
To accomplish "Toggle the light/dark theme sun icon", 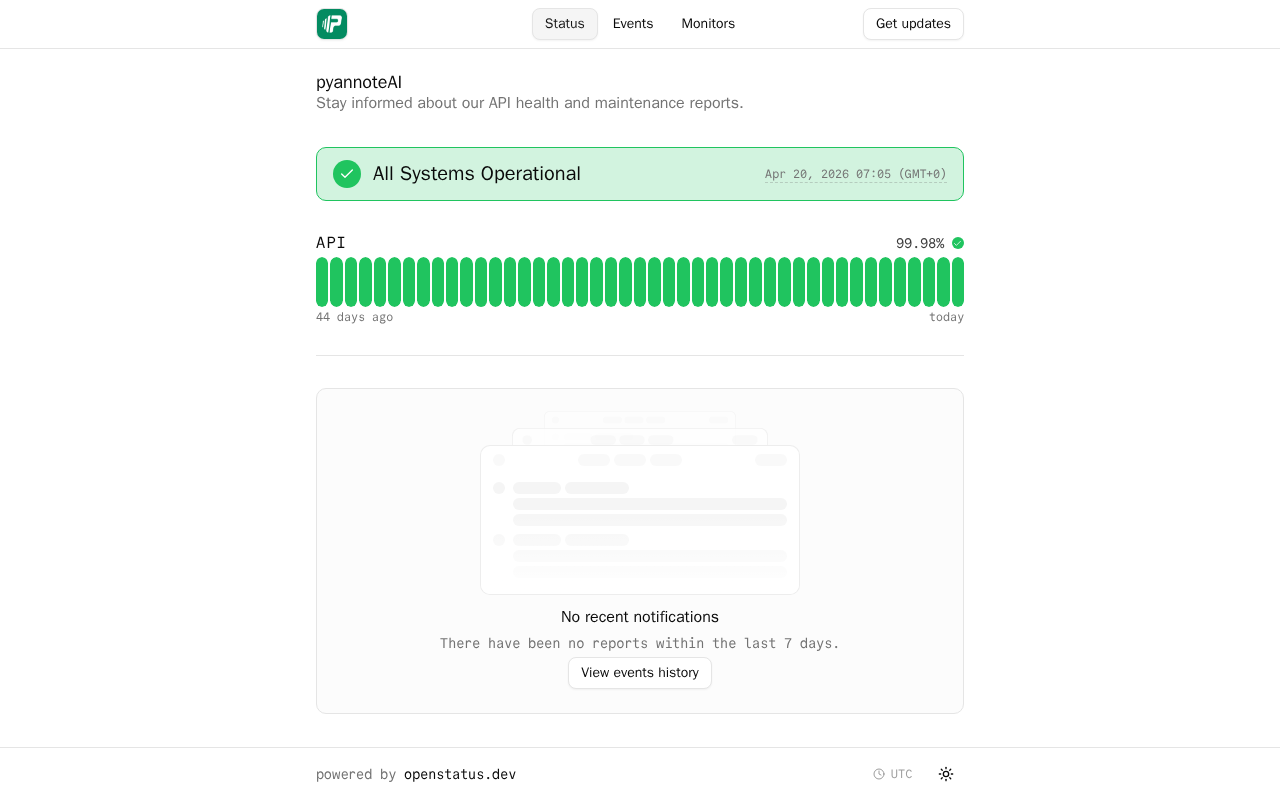I will point(946,774).
